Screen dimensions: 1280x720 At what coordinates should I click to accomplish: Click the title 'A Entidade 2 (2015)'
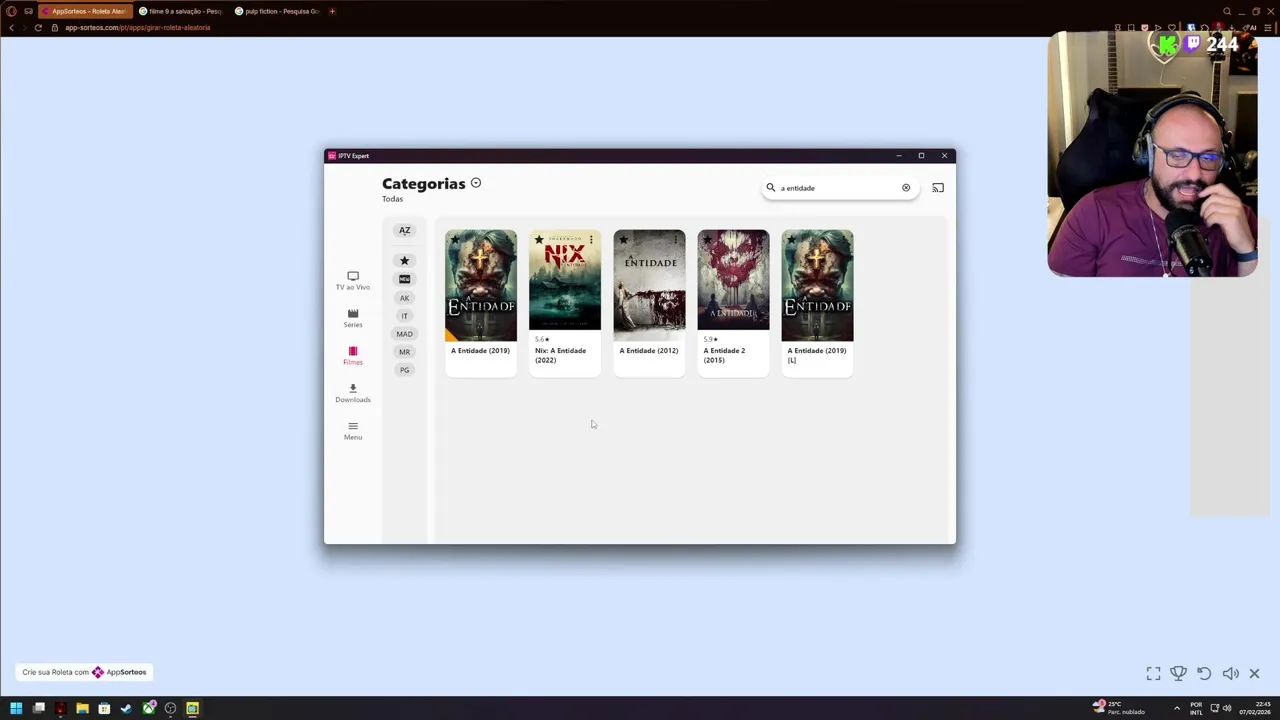724,355
